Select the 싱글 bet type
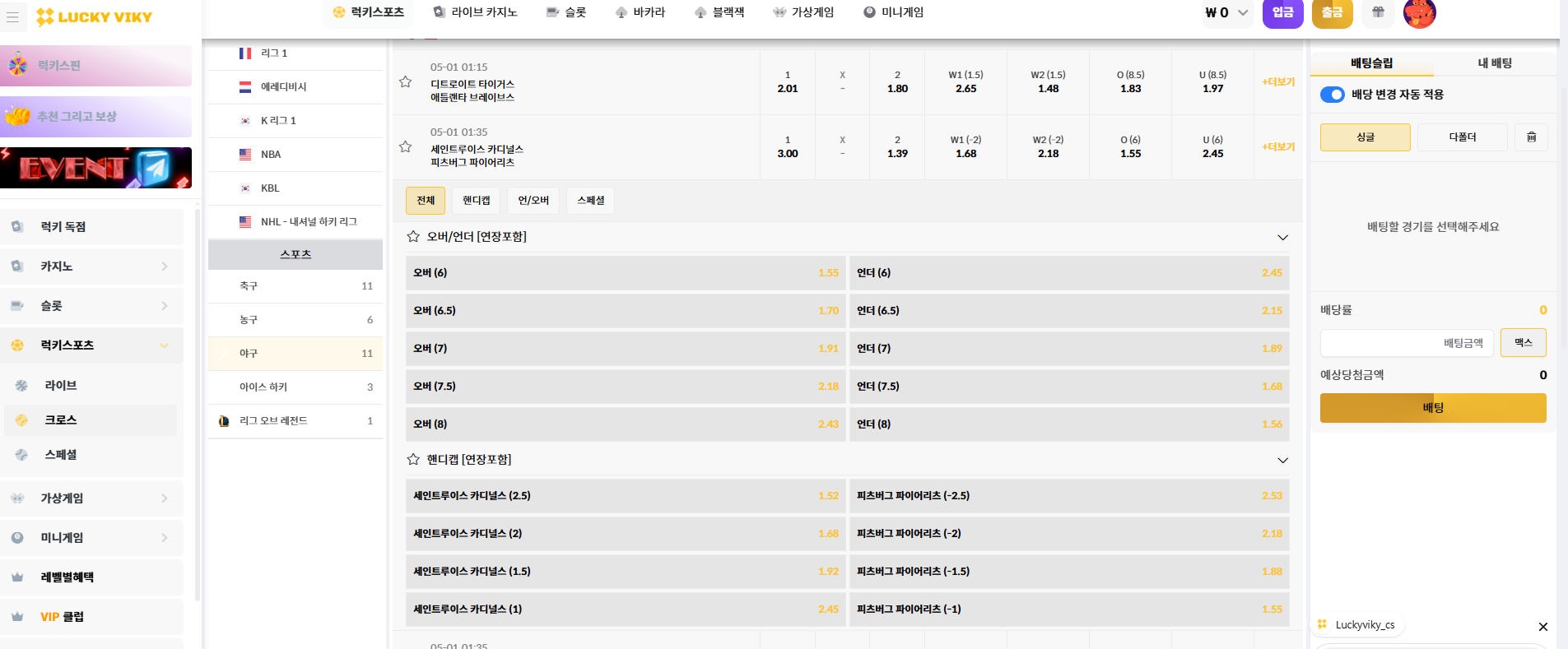The width and height of the screenshot is (1568, 649). [1365, 137]
